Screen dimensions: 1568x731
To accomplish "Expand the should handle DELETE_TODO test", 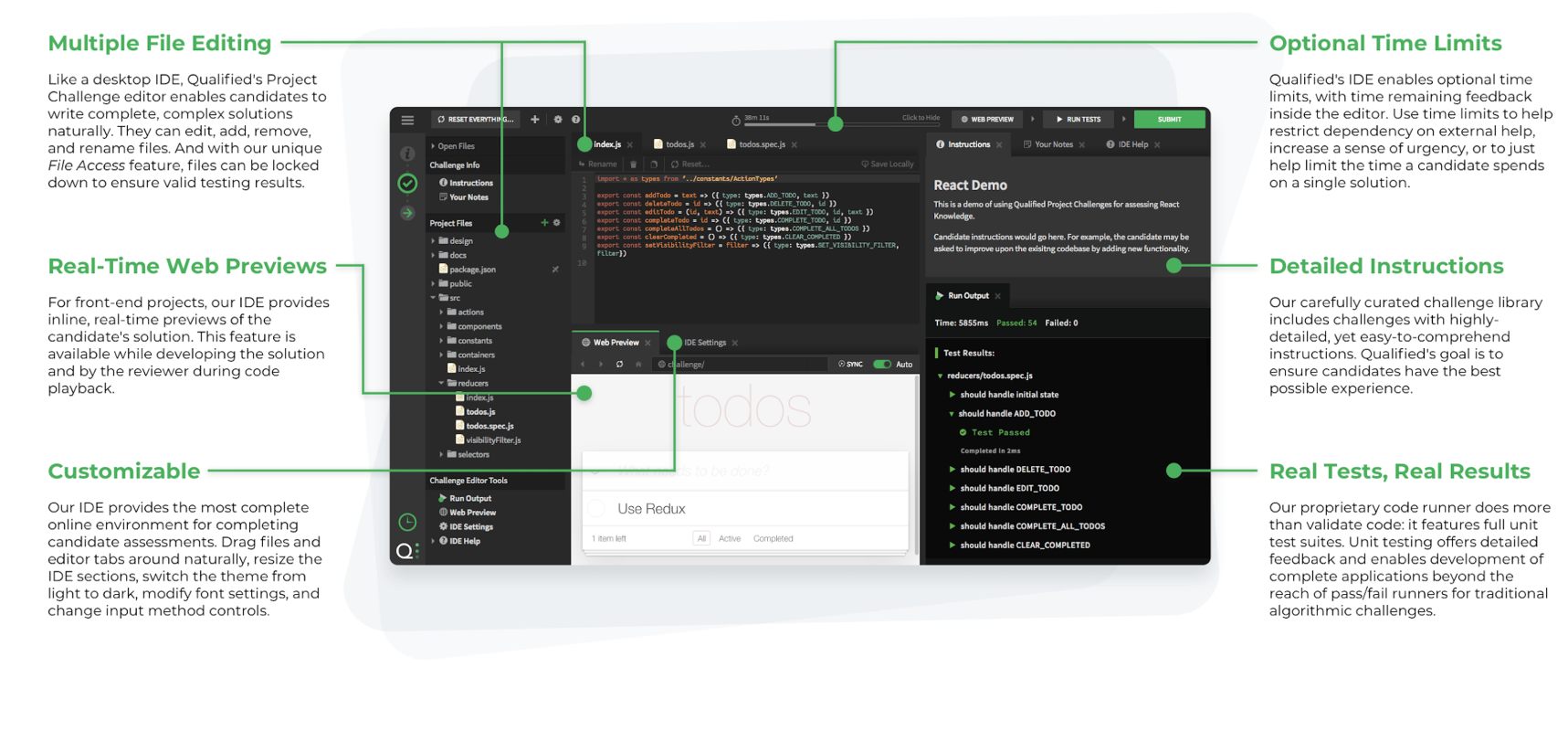I will coord(952,470).
